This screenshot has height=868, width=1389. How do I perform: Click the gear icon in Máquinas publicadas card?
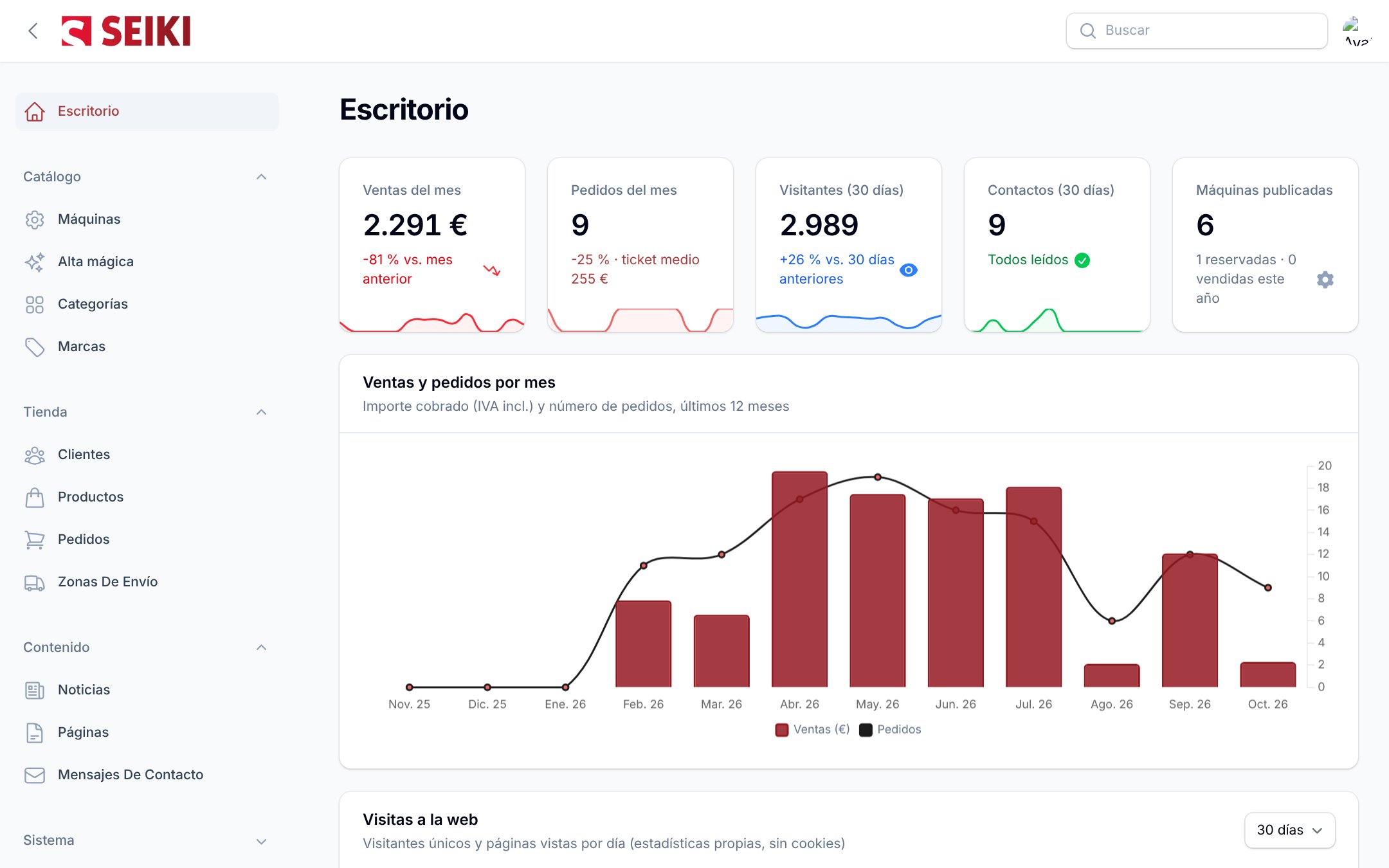[x=1325, y=279]
